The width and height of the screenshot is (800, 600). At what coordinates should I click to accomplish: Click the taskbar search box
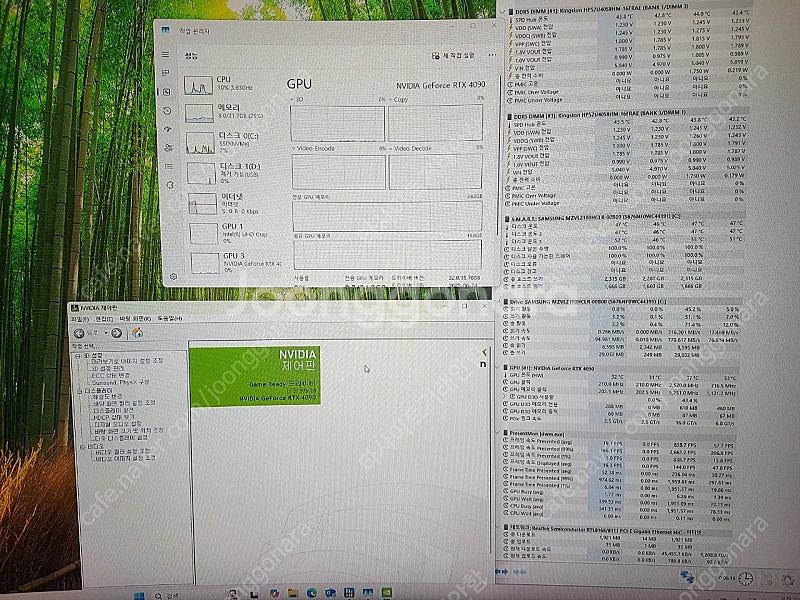[168, 596]
